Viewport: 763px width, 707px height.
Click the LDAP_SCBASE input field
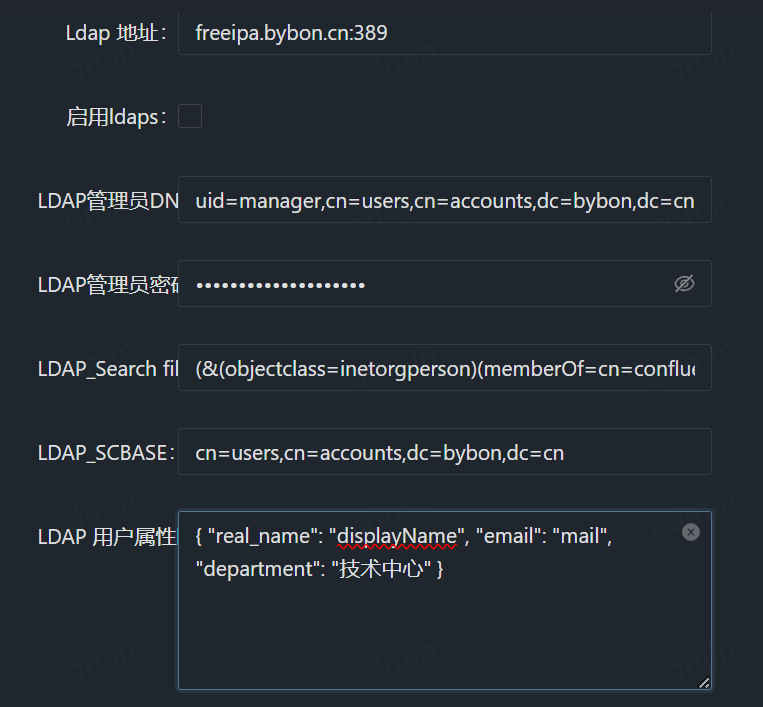click(x=444, y=453)
